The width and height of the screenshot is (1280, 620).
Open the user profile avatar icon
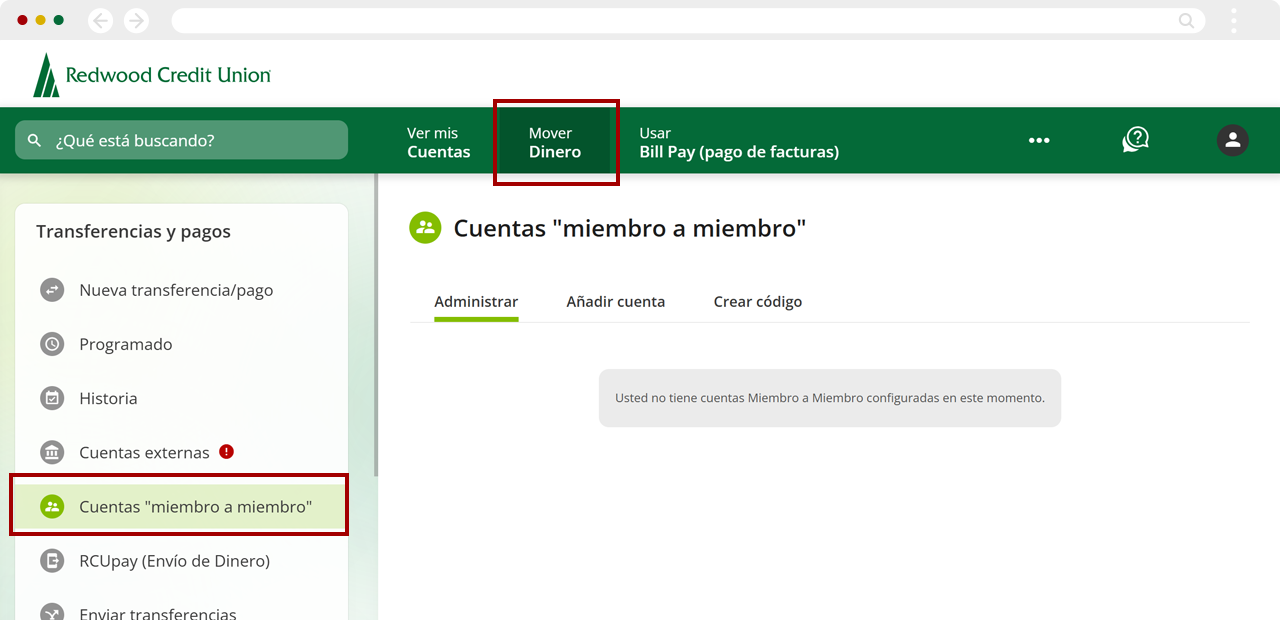pyautogui.click(x=1232, y=140)
